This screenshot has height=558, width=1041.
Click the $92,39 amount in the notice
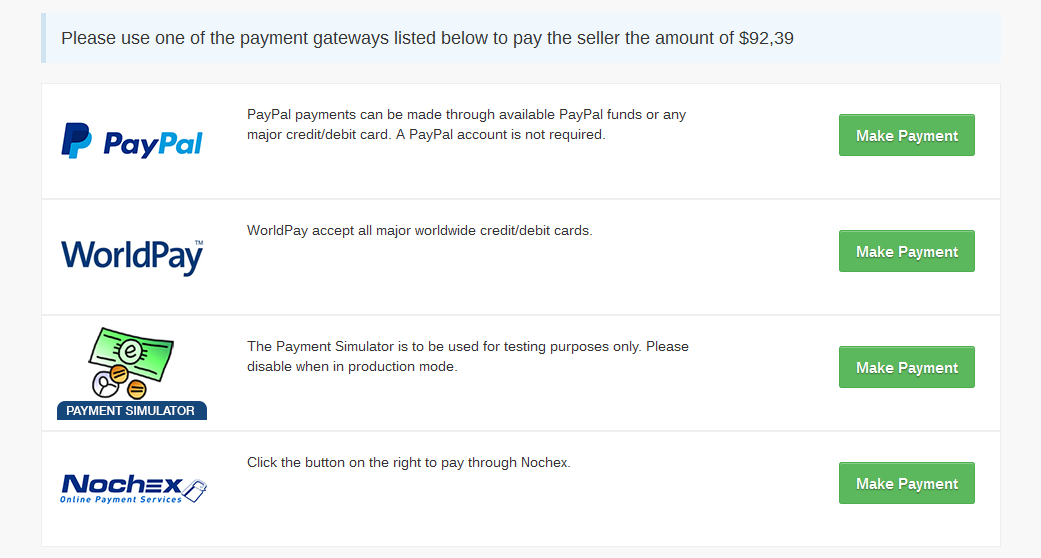[766, 39]
